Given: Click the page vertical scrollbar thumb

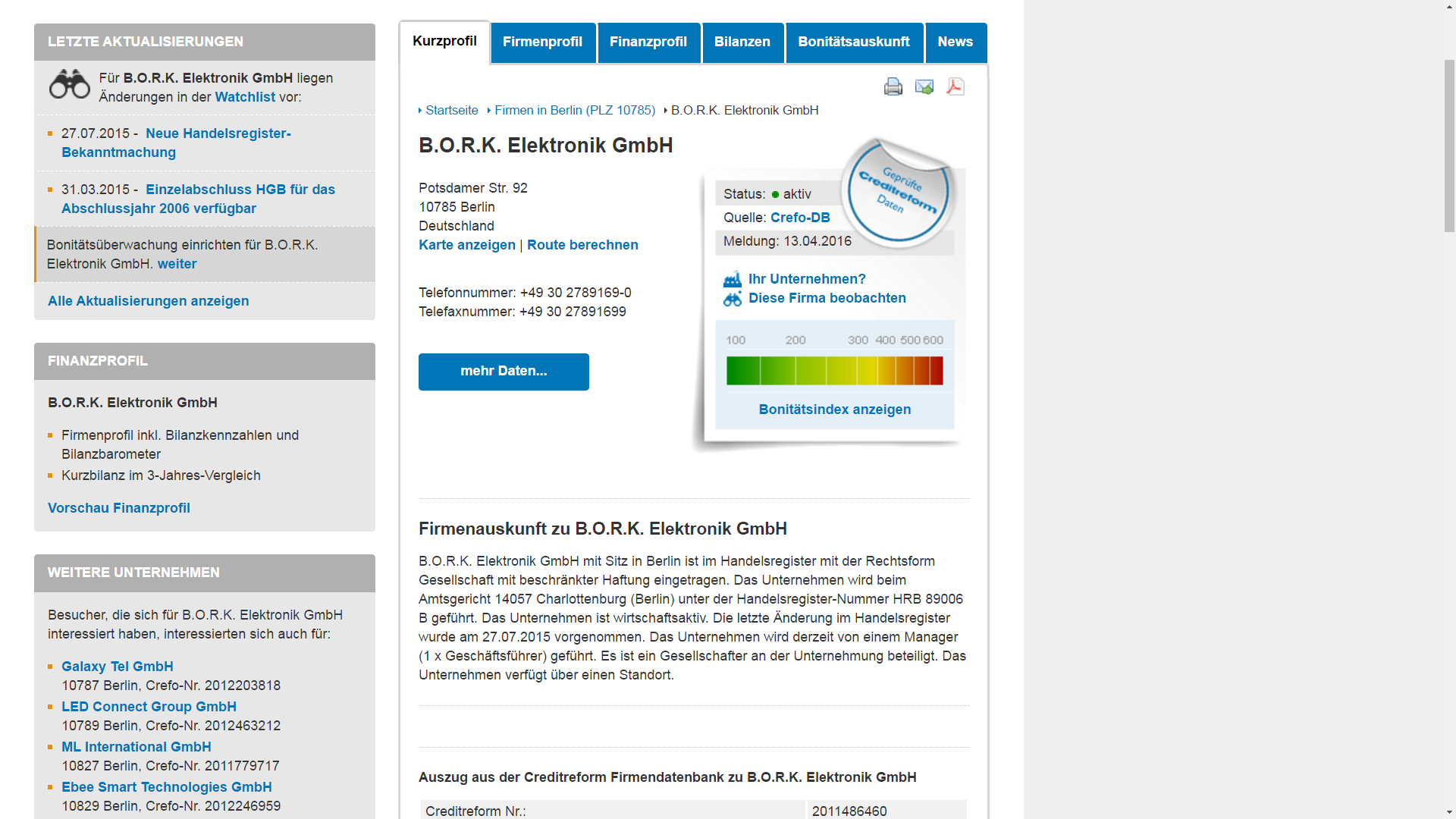Looking at the screenshot, I should [x=1449, y=144].
